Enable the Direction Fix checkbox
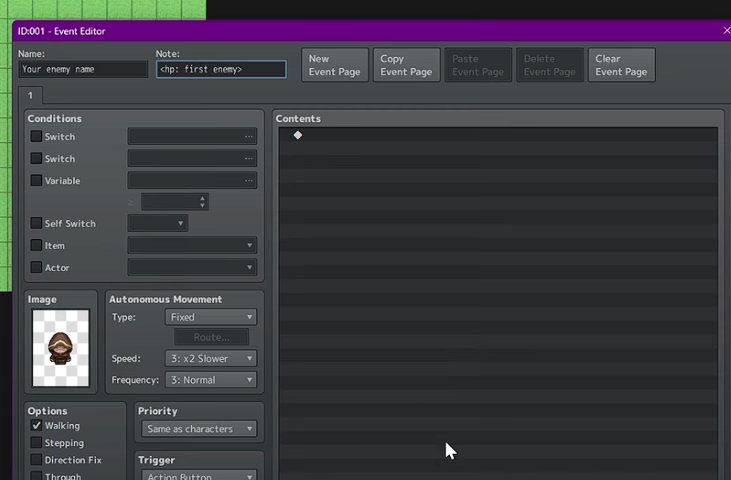Viewport: 731px width, 480px height. [37, 460]
